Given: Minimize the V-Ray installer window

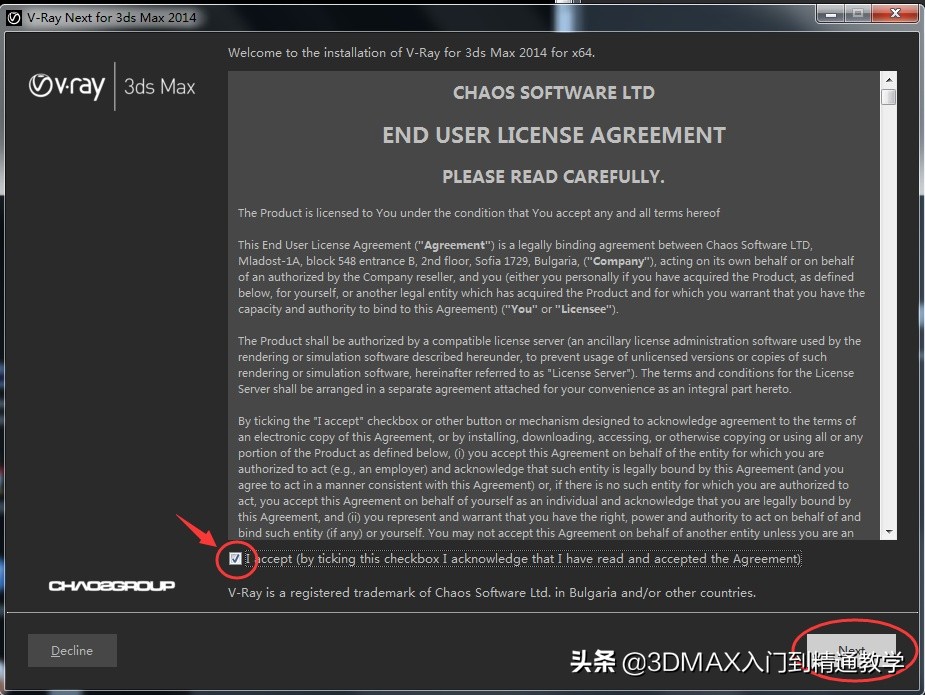Looking at the screenshot, I should 831,14.
